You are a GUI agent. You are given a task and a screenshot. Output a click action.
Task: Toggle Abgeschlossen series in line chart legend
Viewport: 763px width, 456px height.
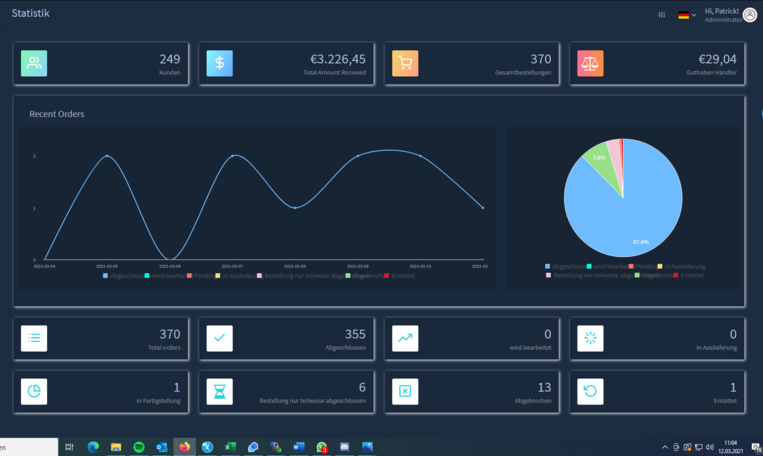pyautogui.click(x=124, y=276)
